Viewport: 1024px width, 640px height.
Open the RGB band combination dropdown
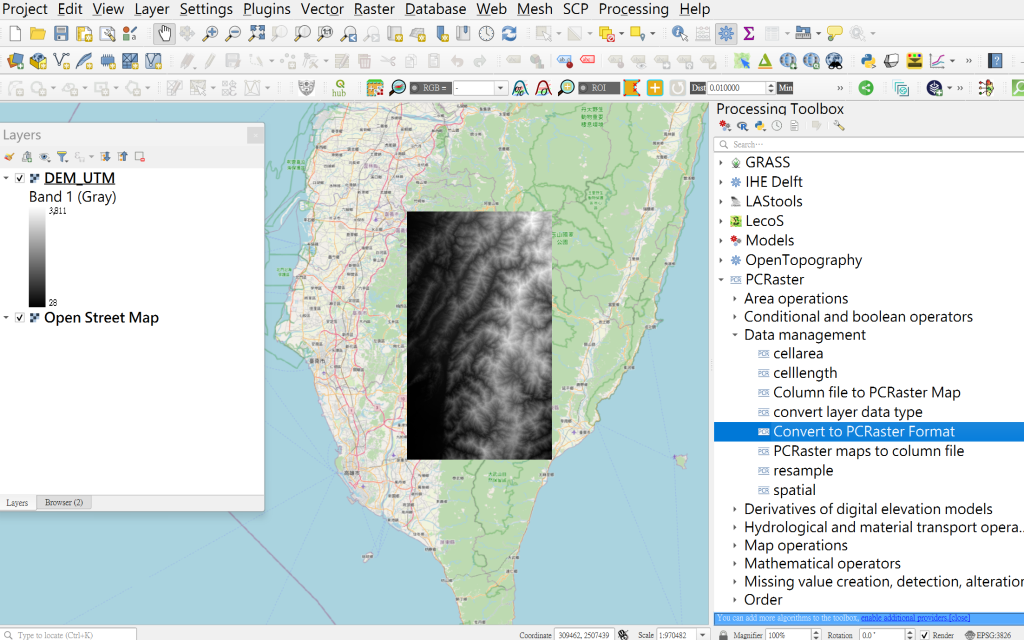(x=501, y=88)
